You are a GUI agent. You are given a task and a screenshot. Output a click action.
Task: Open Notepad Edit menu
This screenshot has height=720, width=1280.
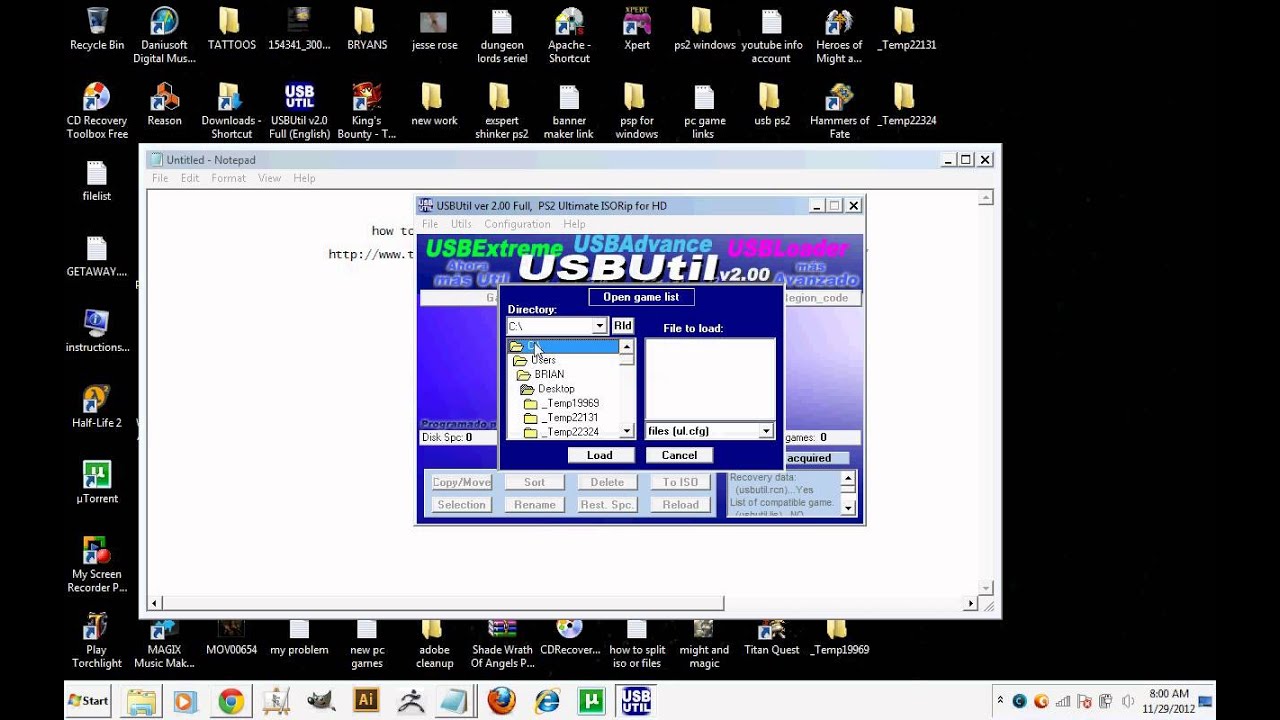(x=190, y=178)
